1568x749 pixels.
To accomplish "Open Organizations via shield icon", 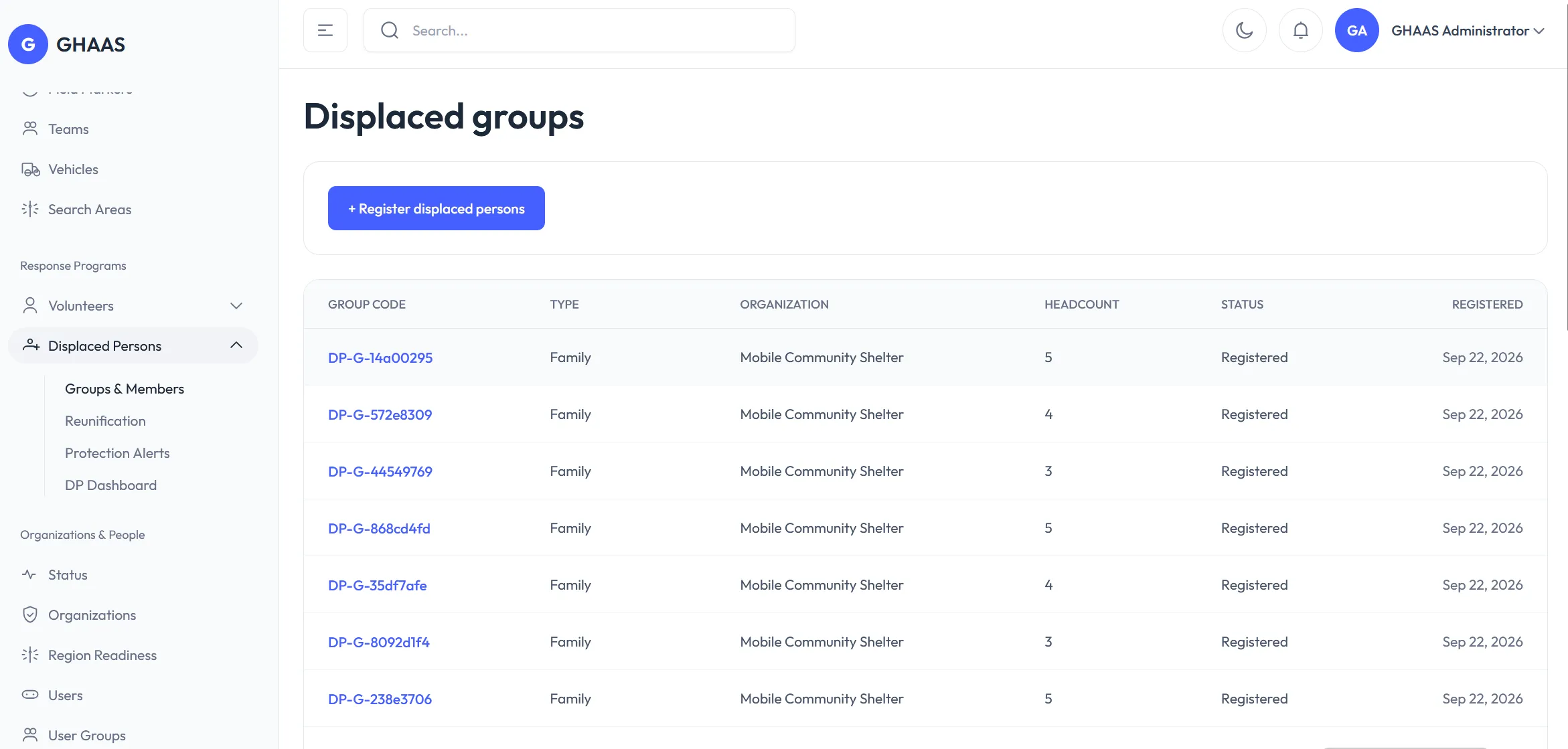I will [x=30, y=614].
